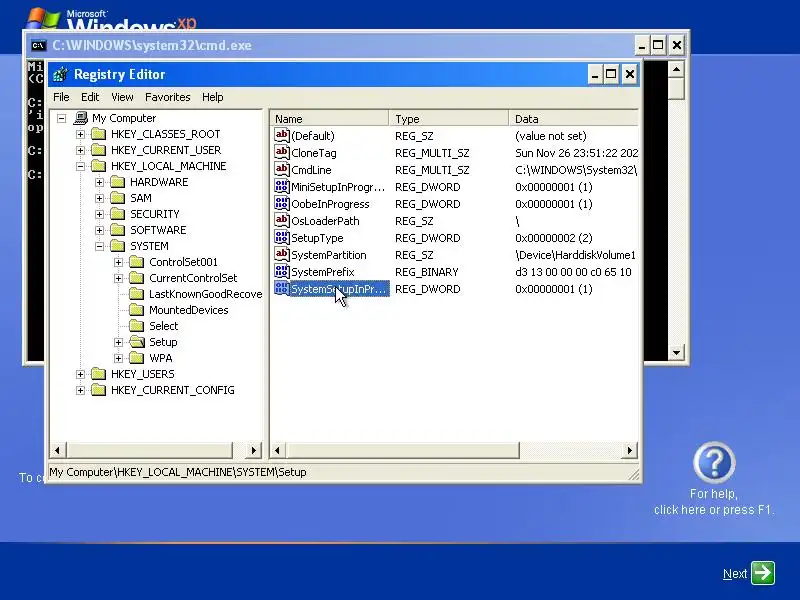Click the LastKnownGoodRecovery folder icon

(137, 294)
